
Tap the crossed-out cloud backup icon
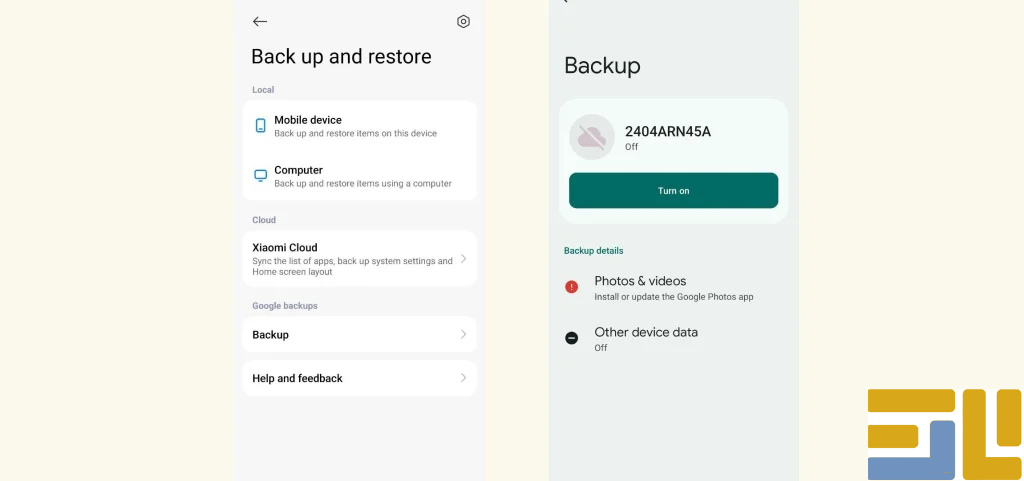coord(591,137)
